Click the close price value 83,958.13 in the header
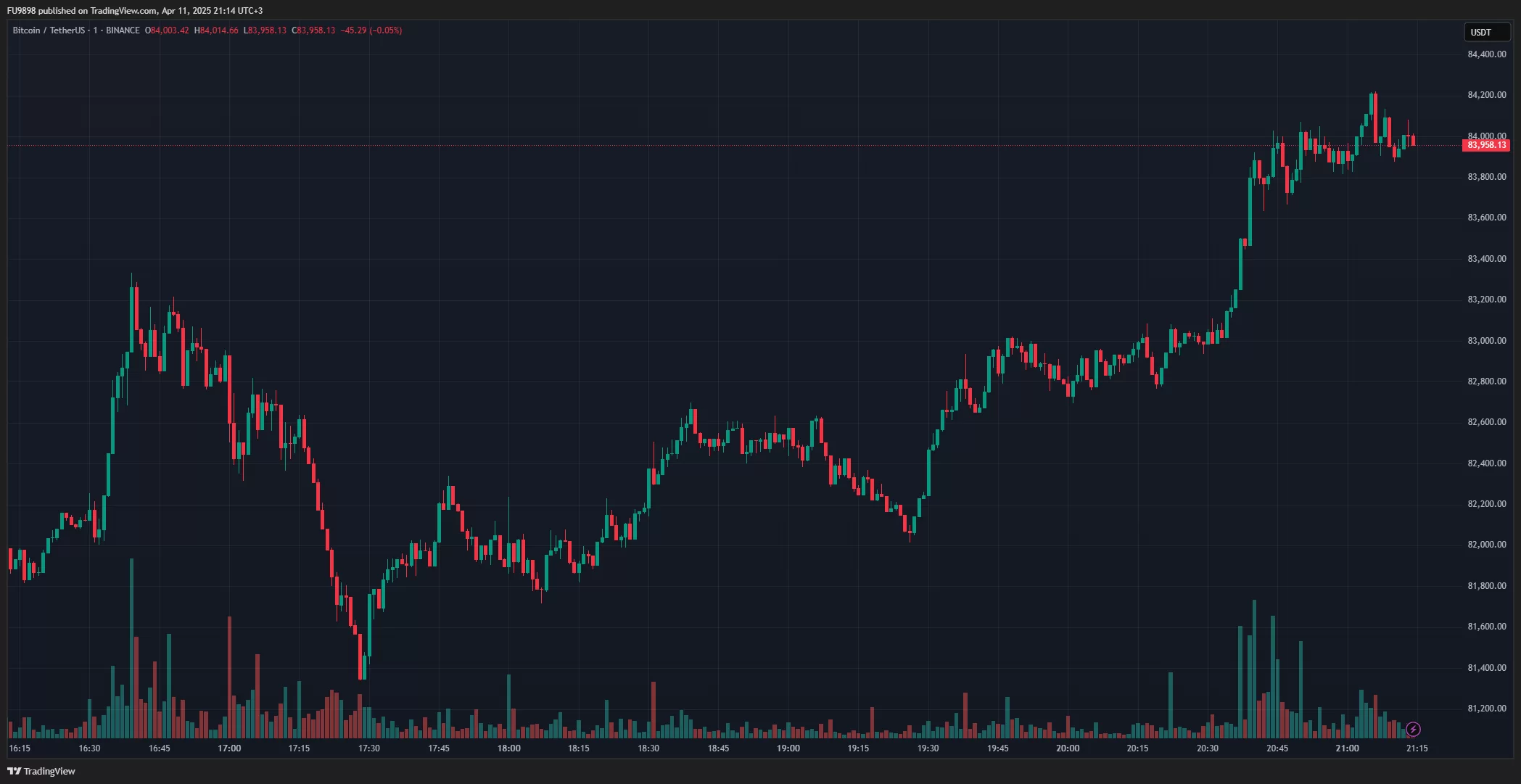The image size is (1521, 784). (316, 30)
